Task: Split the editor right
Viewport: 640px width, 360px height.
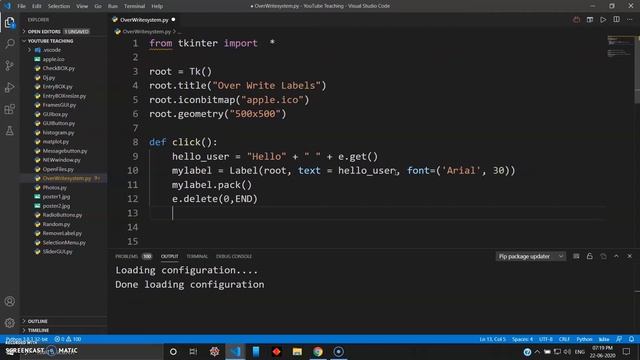Action: click(x=616, y=20)
